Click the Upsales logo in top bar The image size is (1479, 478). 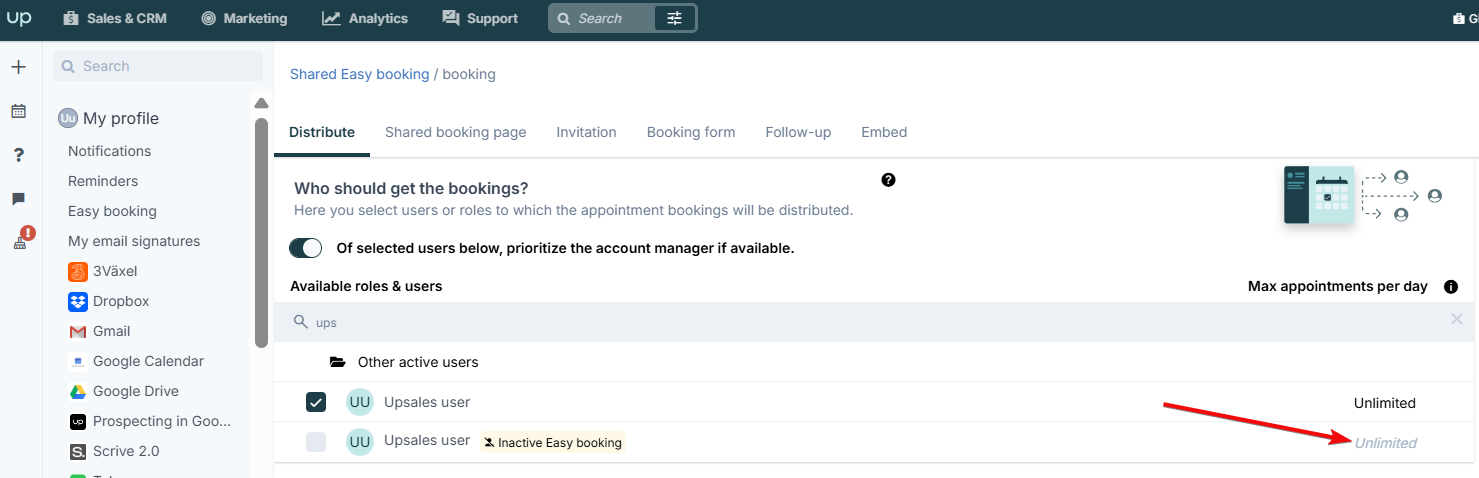[x=19, y=18]
